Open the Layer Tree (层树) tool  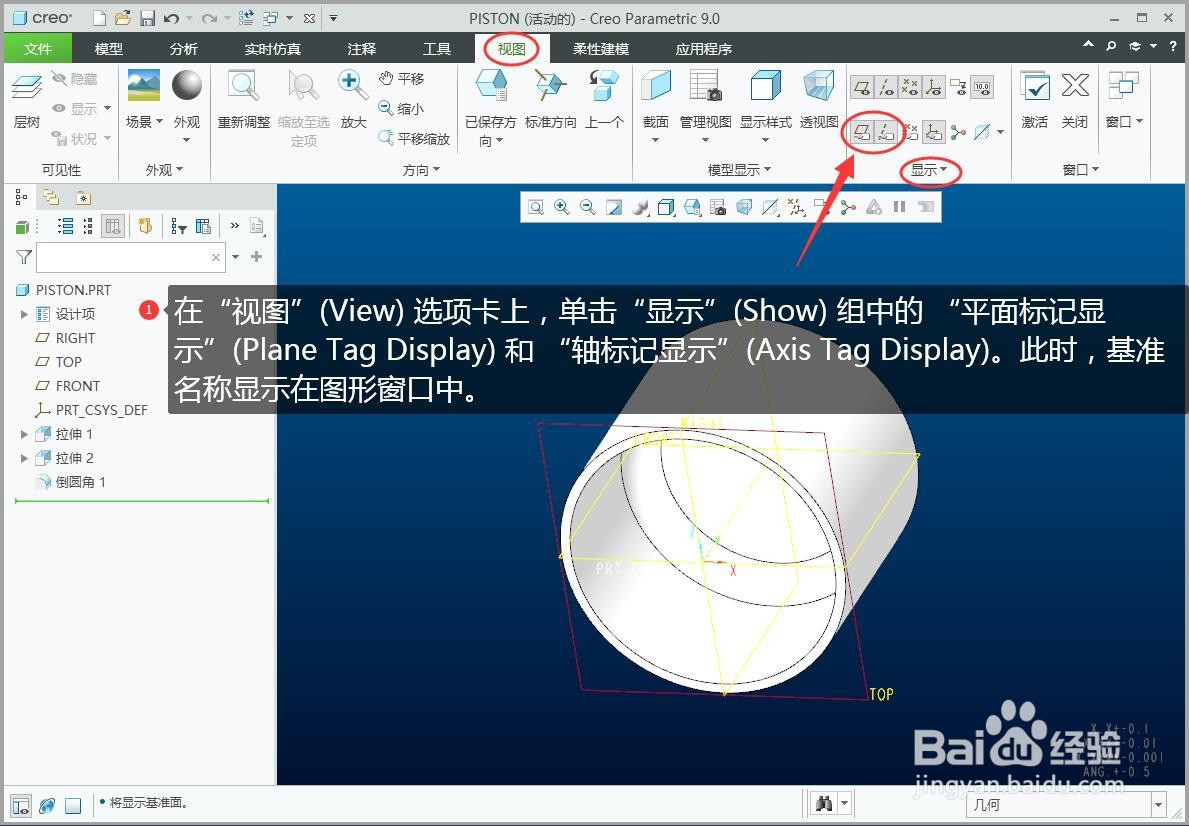[x=27, y=99]
